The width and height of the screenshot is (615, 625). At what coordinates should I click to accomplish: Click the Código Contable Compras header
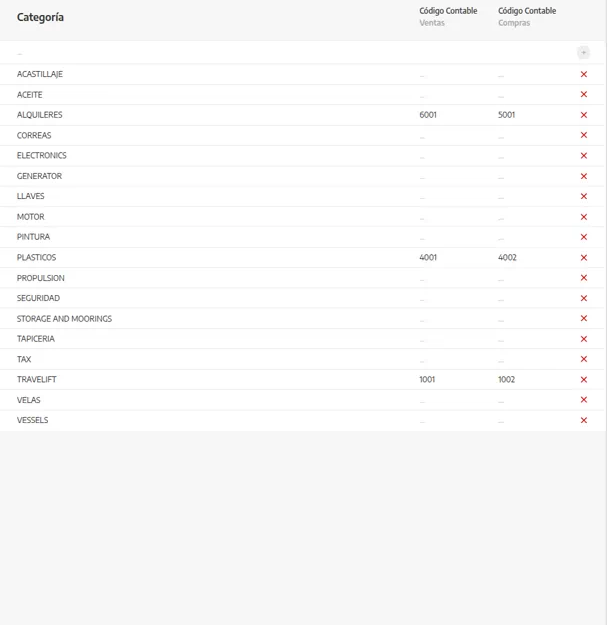click(x=527, y=17)
